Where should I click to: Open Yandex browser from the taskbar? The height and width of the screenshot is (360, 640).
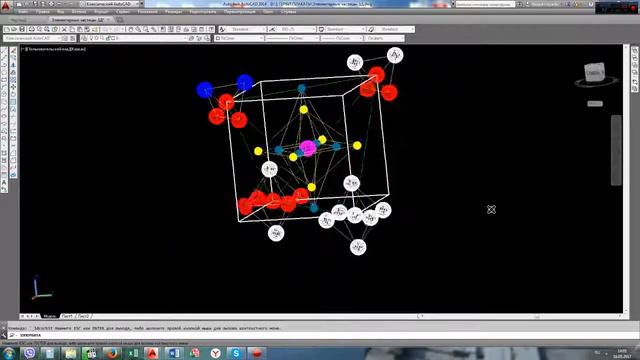click(215, 353)
